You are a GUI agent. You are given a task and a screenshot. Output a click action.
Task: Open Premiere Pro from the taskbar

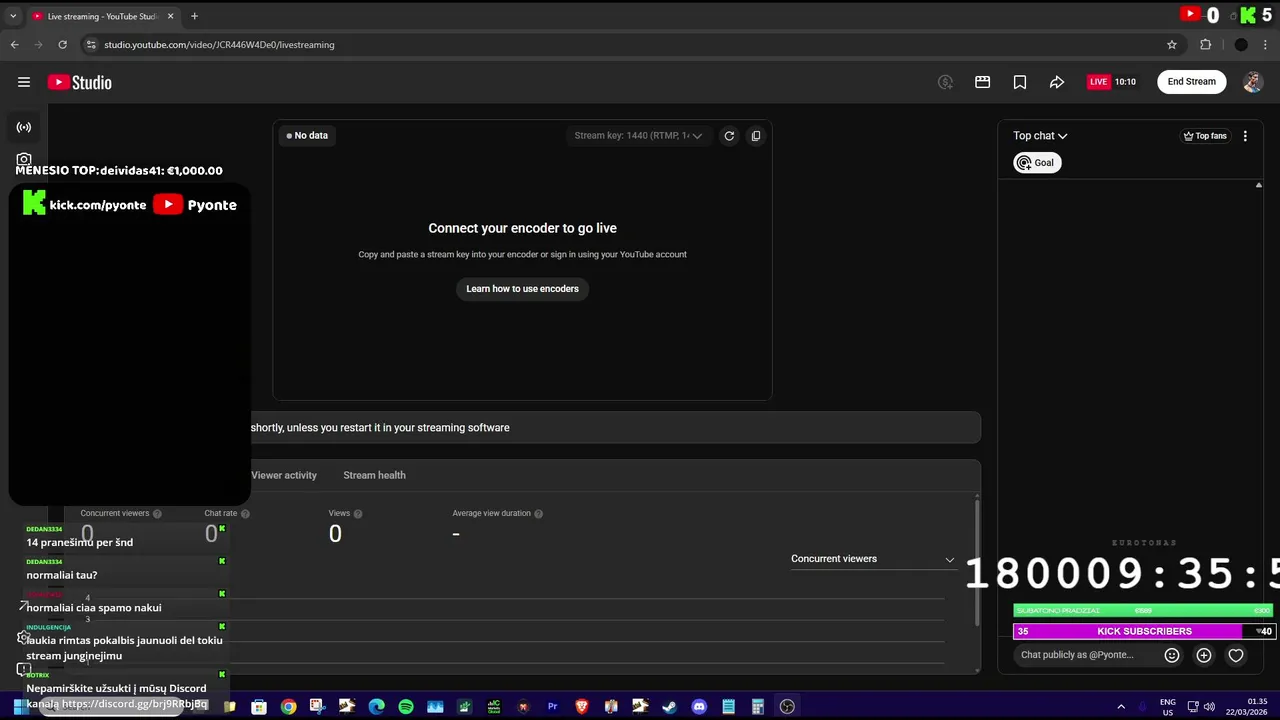pos(552,707)
